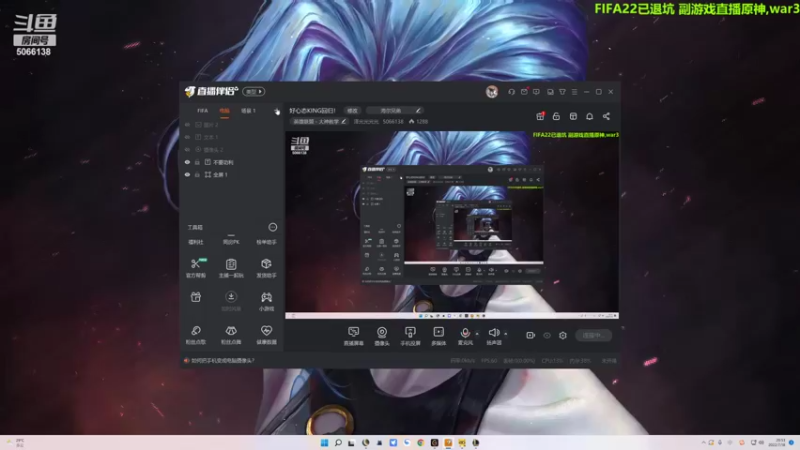The image size is (800, 450).
Task: Open the Windows Start button on taskbar
Action: click(324, 443)
